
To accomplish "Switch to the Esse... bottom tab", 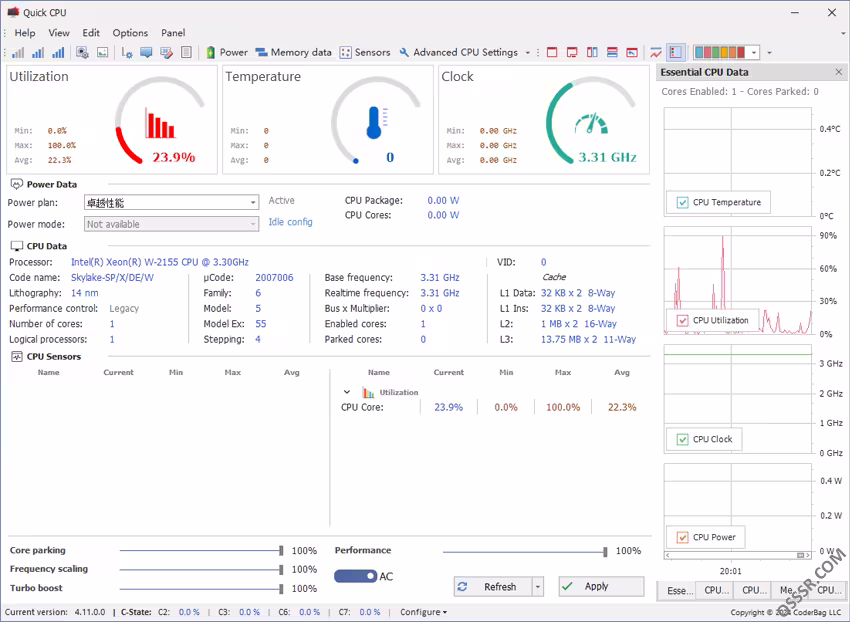I will [x=679, y=590].
